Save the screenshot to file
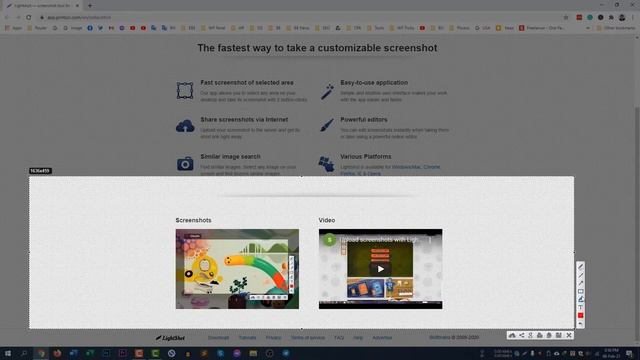Screen dimensions: 640x360 [x=558, y=336]
